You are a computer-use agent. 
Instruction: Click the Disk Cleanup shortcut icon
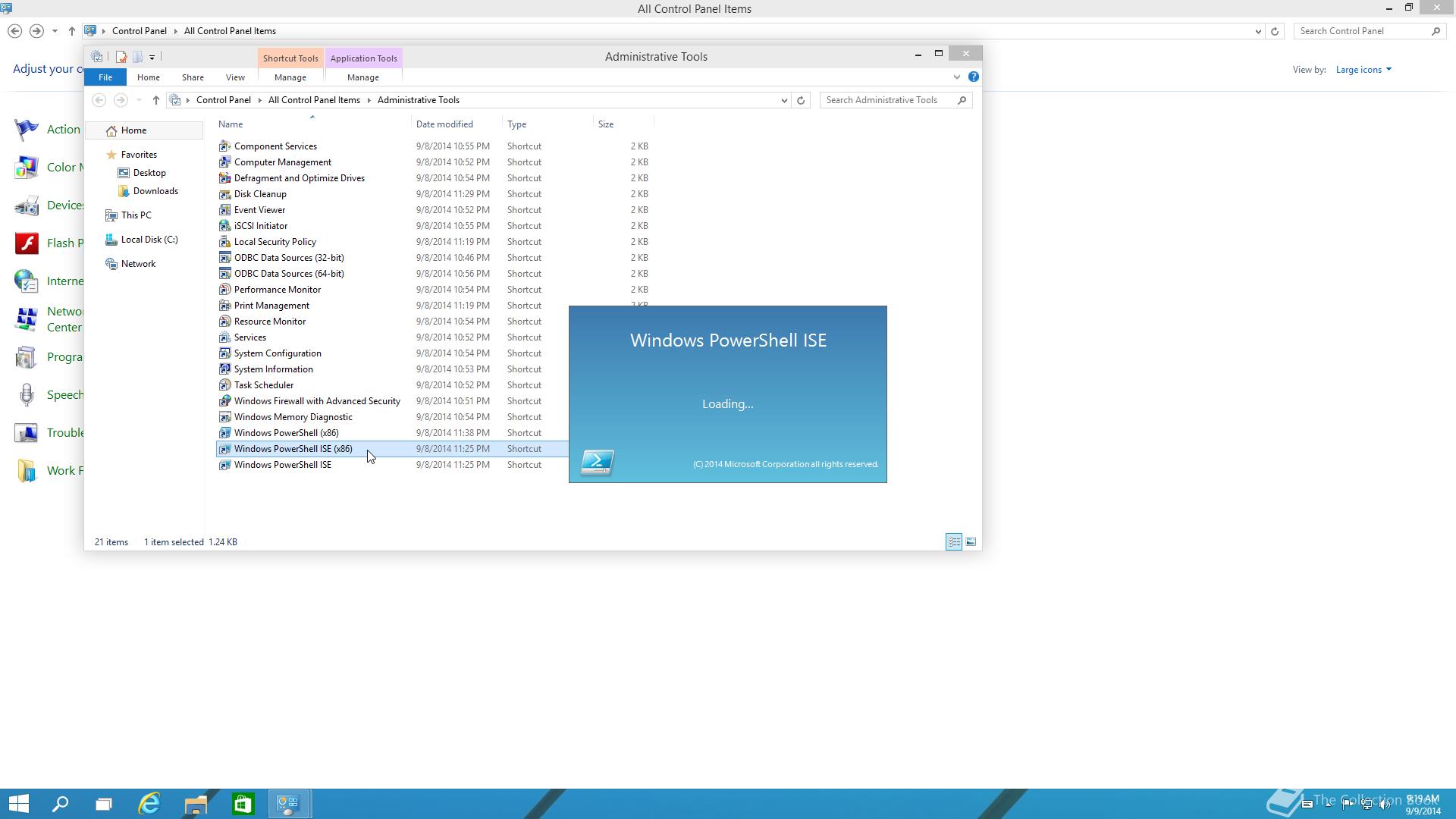224,194
